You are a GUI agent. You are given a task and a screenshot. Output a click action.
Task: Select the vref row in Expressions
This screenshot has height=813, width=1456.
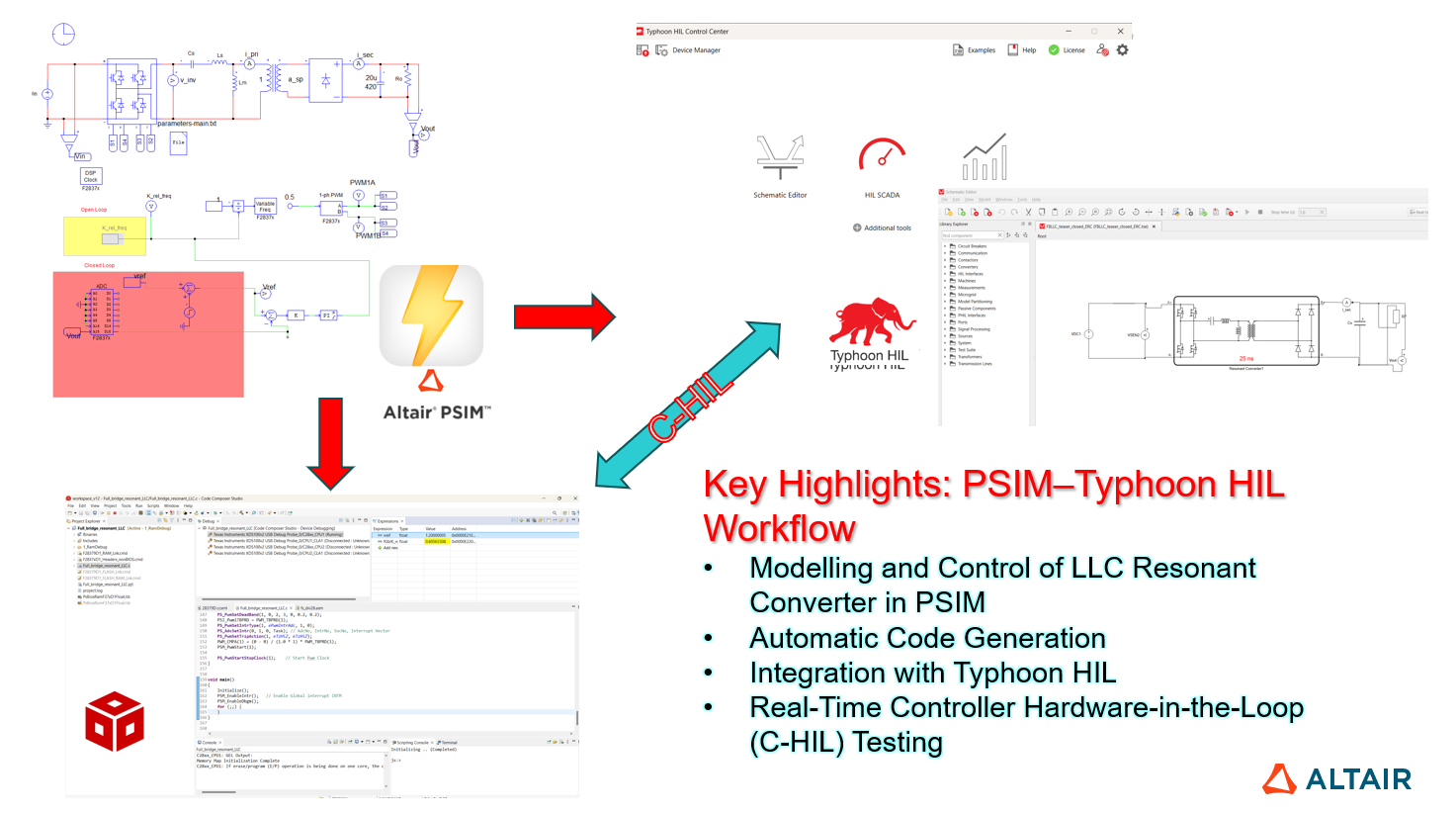pos(475,535)
